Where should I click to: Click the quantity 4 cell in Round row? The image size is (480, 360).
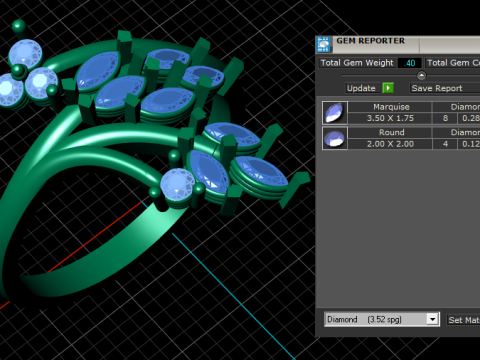[x=445, y=144]
